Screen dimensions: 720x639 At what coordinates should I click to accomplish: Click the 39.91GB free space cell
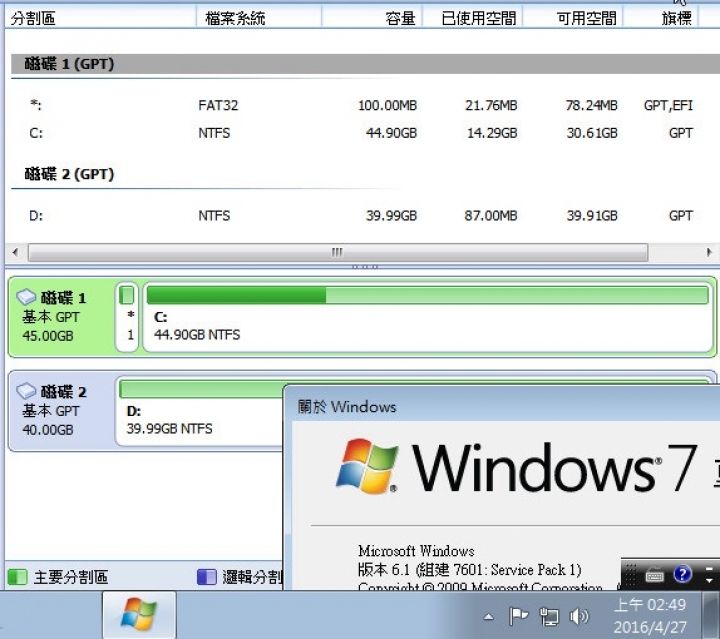[x=592, y=216]
